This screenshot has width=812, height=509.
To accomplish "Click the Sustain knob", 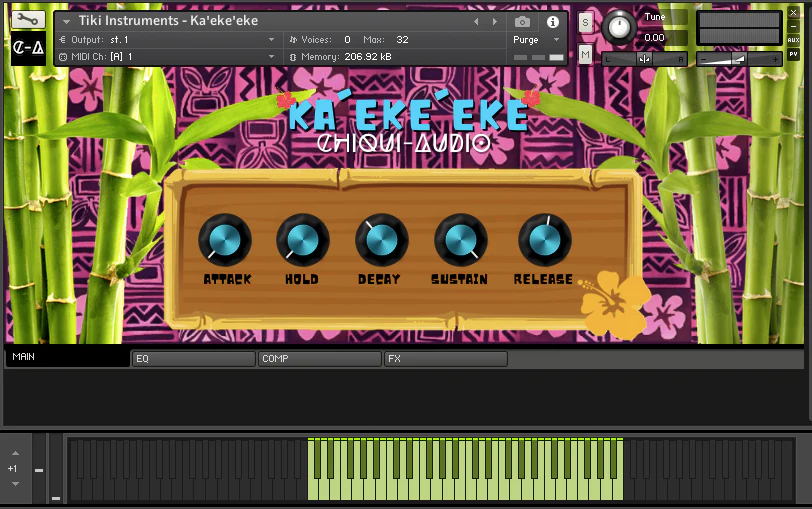I will coord(460,240).
